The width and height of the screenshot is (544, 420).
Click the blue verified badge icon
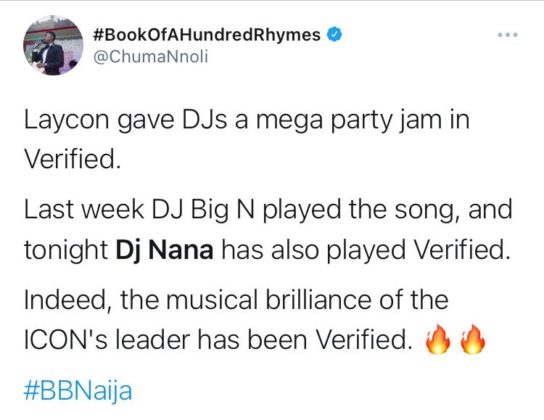(x=335, y=35)
